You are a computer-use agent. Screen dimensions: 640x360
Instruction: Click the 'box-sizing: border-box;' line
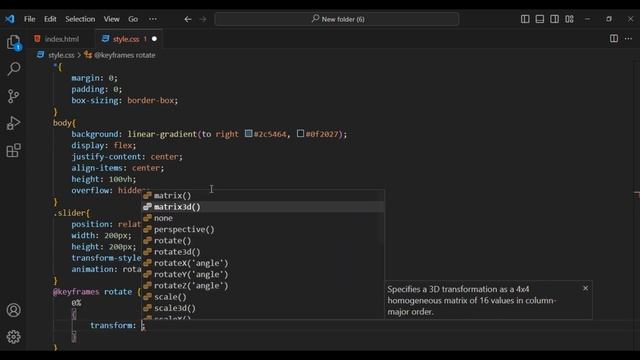coord(125,100)
